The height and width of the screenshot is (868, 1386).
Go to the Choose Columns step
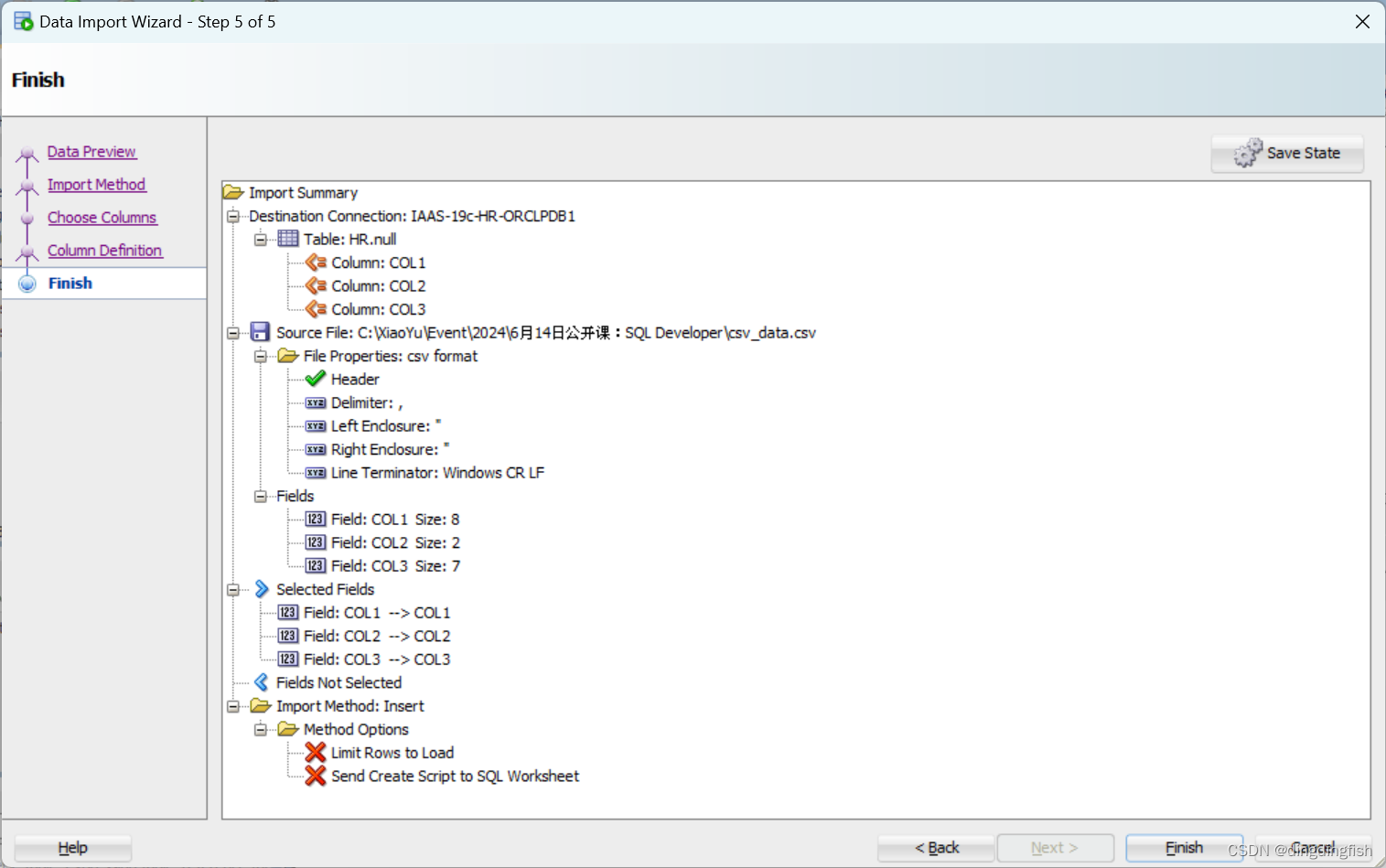click(102, 217)
